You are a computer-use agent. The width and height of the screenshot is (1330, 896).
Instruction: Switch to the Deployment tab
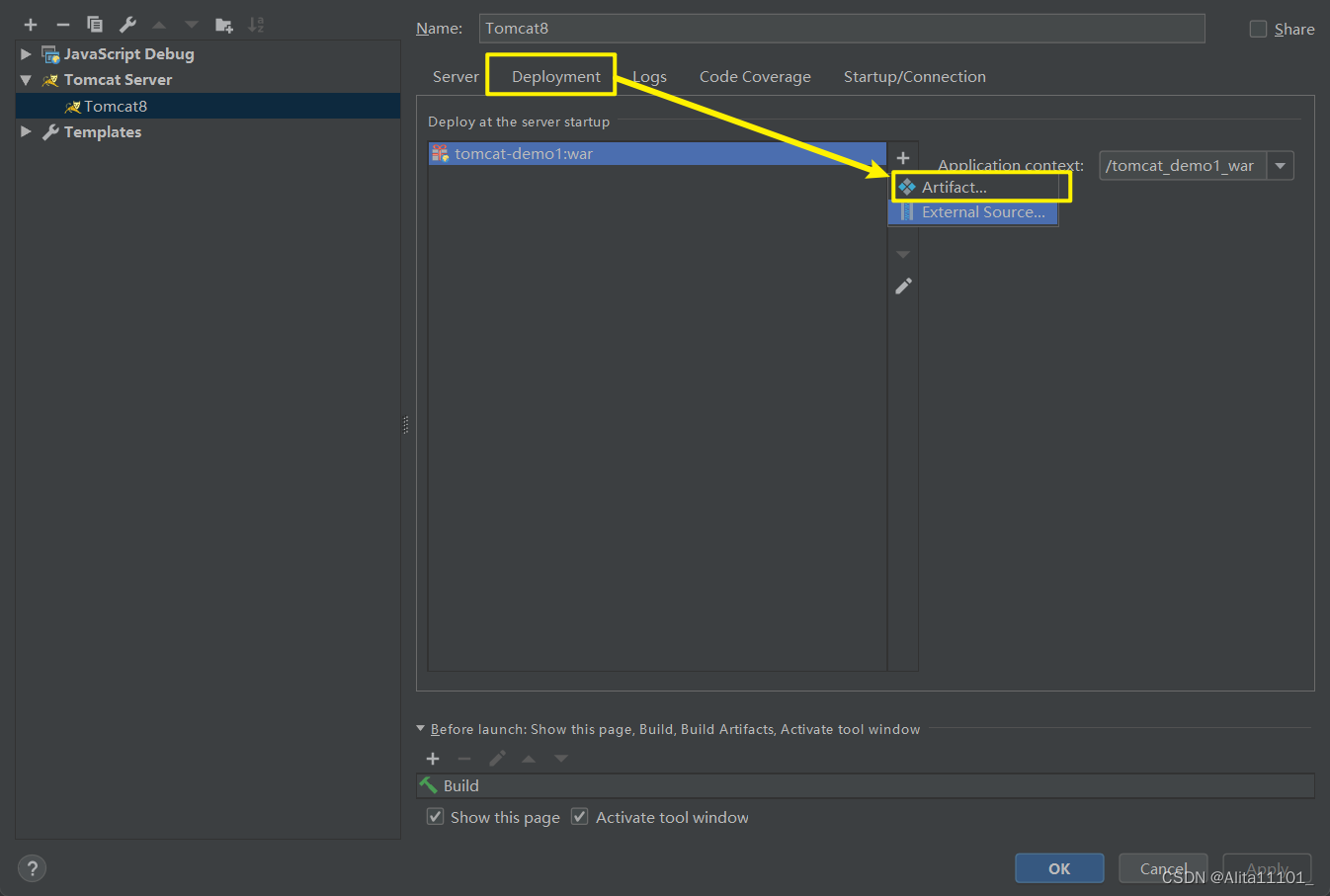tap(555, 76)
